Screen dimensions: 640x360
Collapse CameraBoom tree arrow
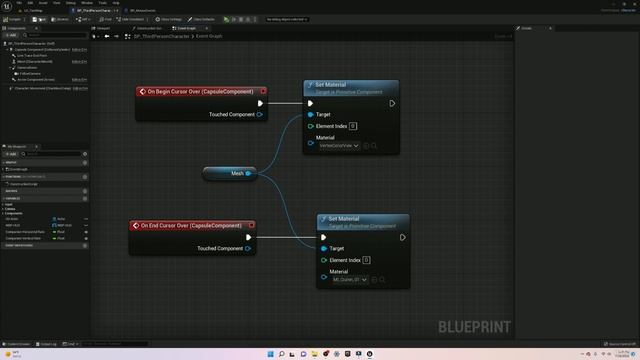(x=10, y=68)
